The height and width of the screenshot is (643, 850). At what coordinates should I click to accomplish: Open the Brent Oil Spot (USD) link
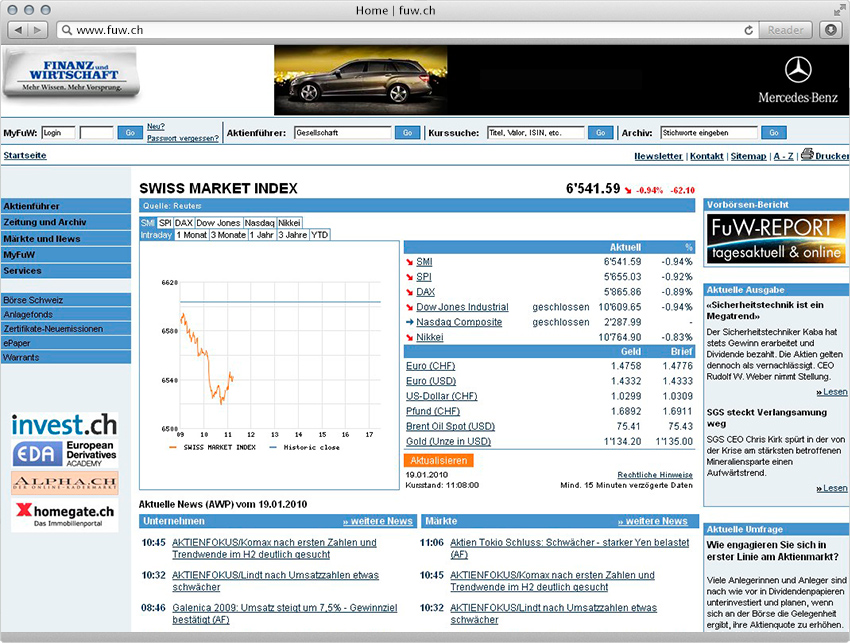(x=450, y=426)
